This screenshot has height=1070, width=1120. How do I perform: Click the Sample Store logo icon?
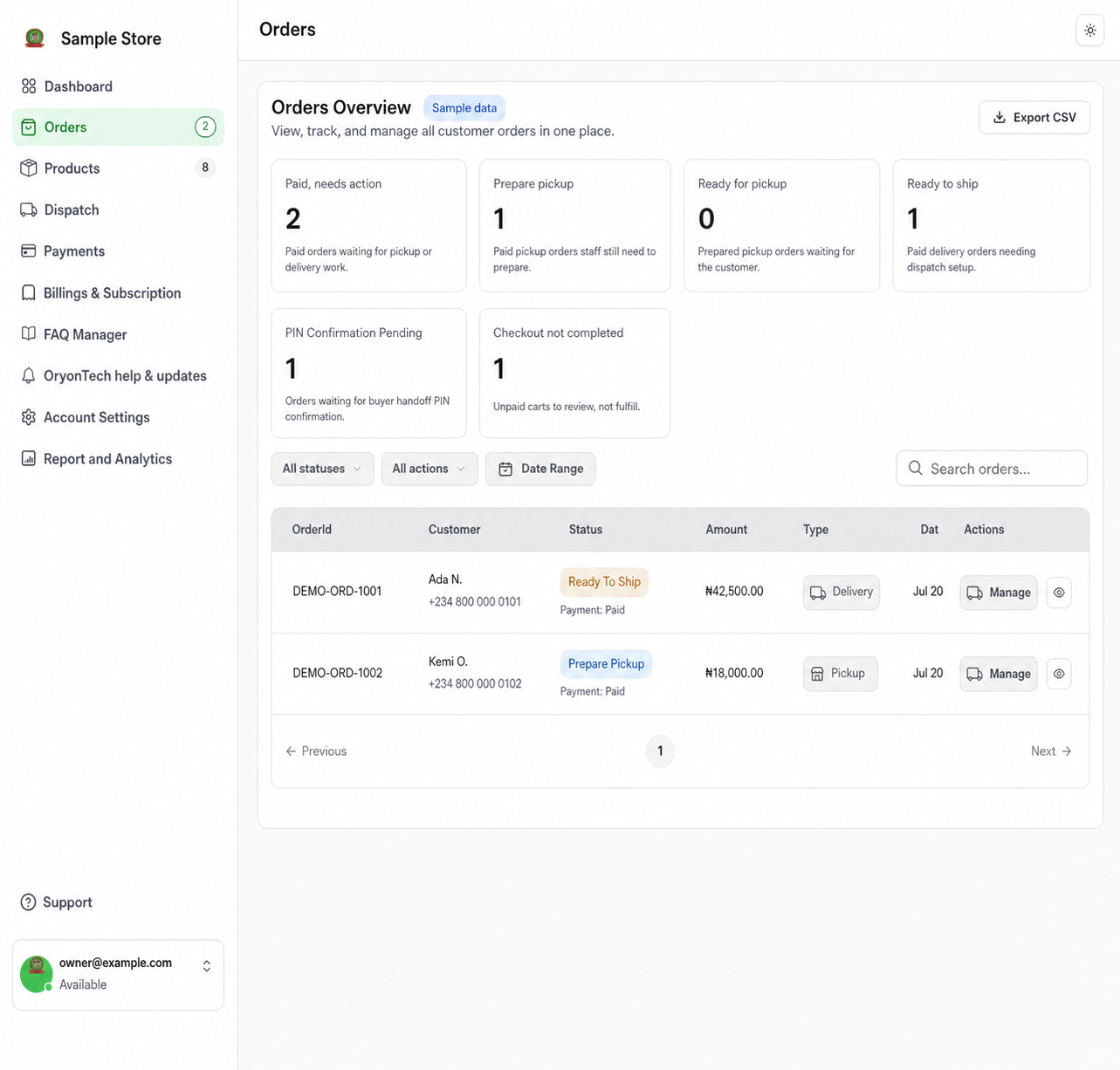(x=35, y=38)
